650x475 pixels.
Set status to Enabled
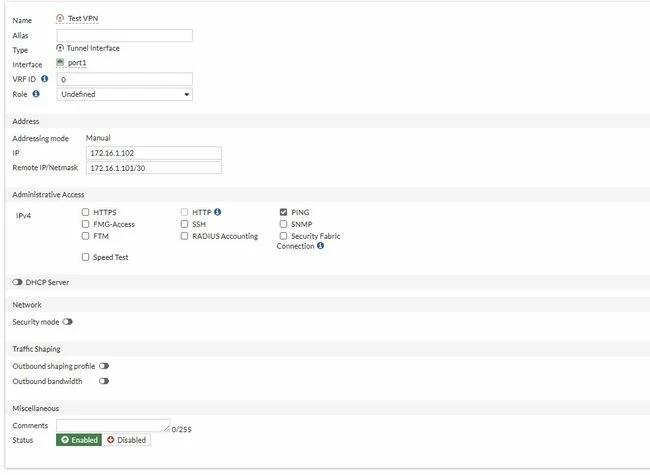[x=79, y=440]
